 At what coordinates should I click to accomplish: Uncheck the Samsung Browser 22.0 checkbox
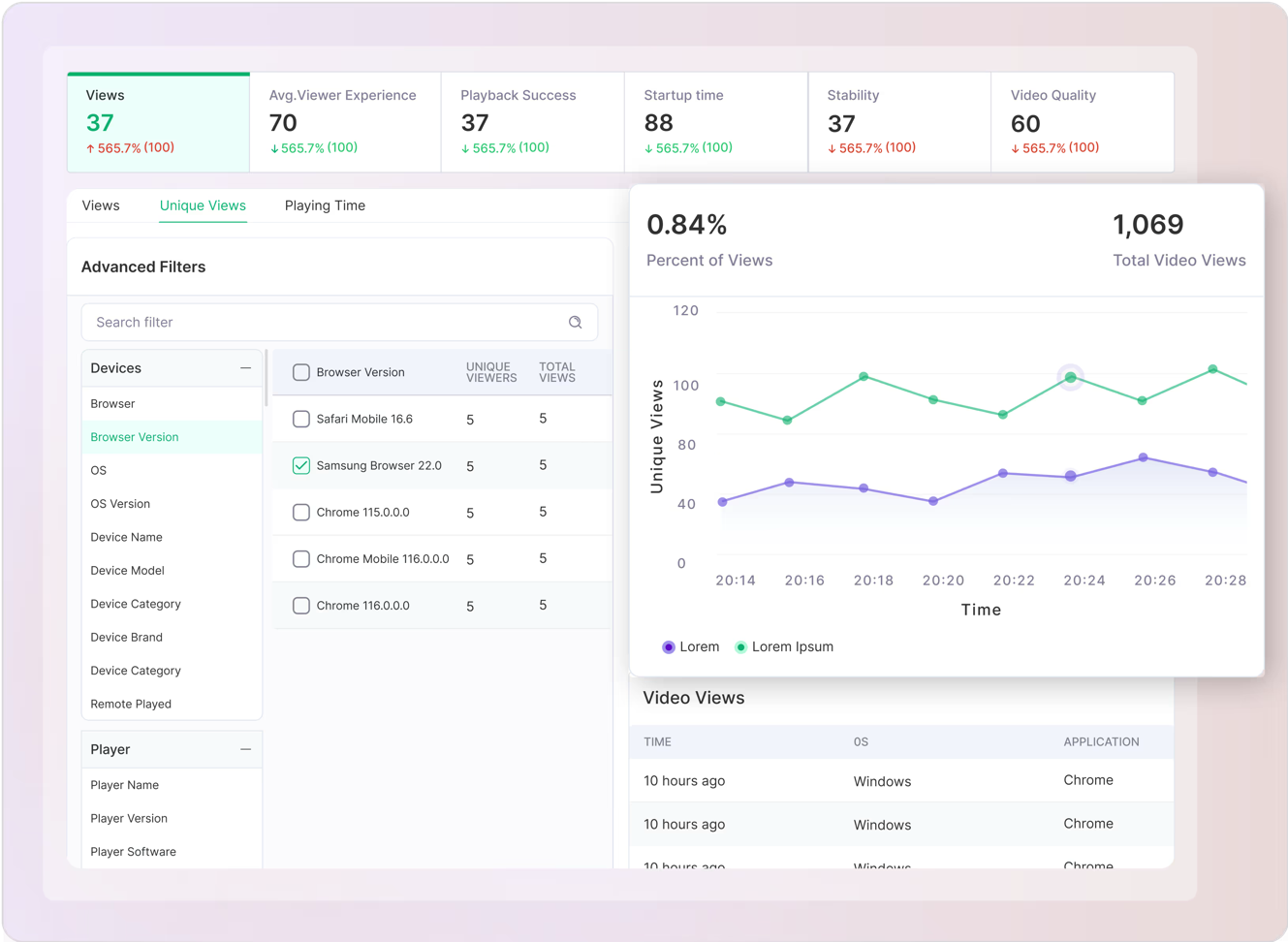coord(301,465)
